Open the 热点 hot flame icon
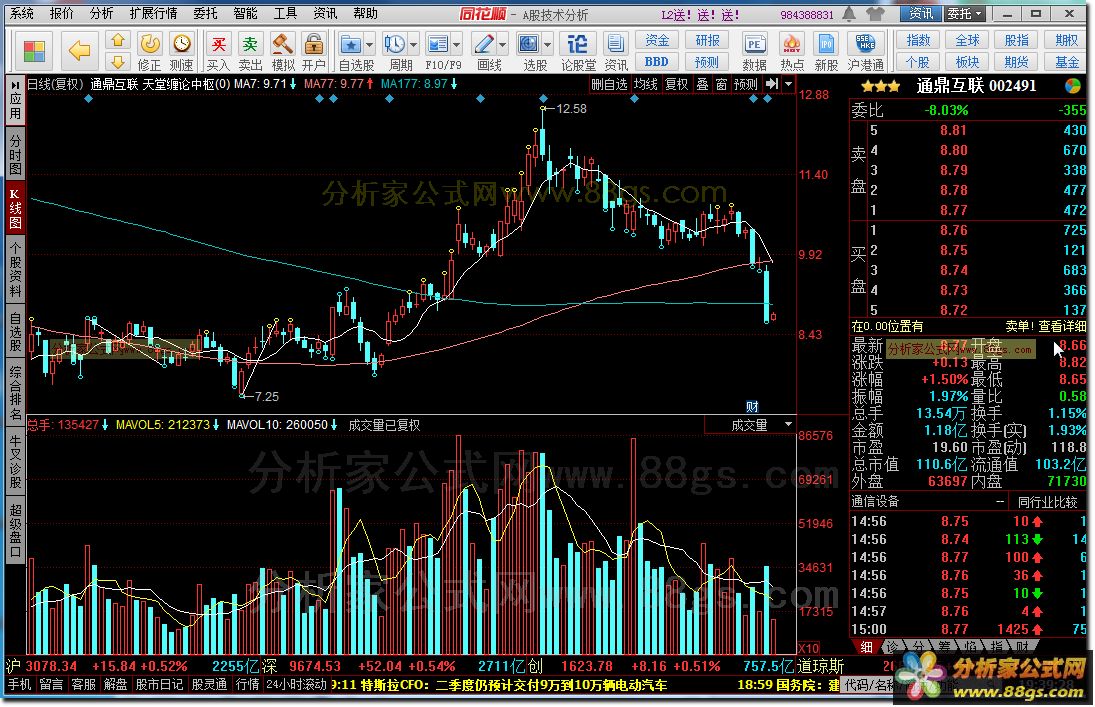1095x707 pixels. [x=791, y=45]
